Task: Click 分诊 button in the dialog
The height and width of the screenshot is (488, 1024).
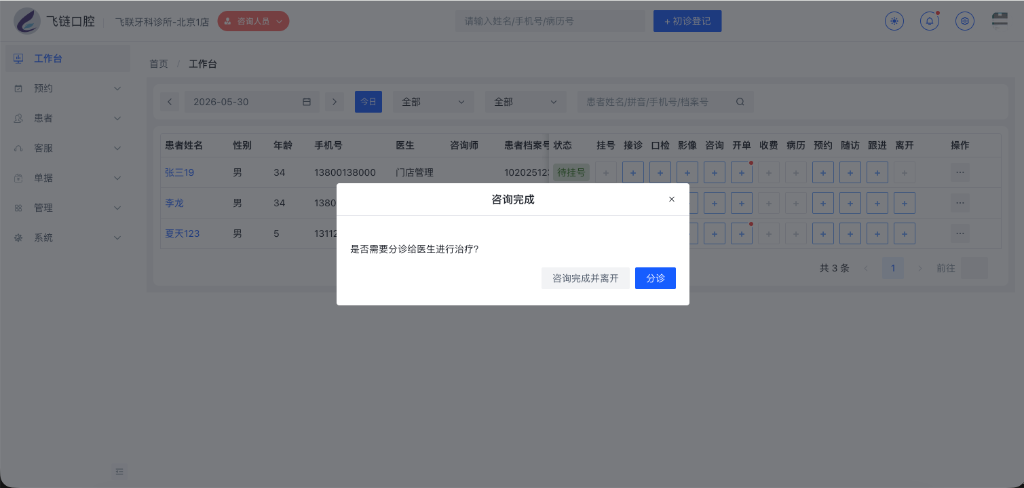Action: point(655,278)
